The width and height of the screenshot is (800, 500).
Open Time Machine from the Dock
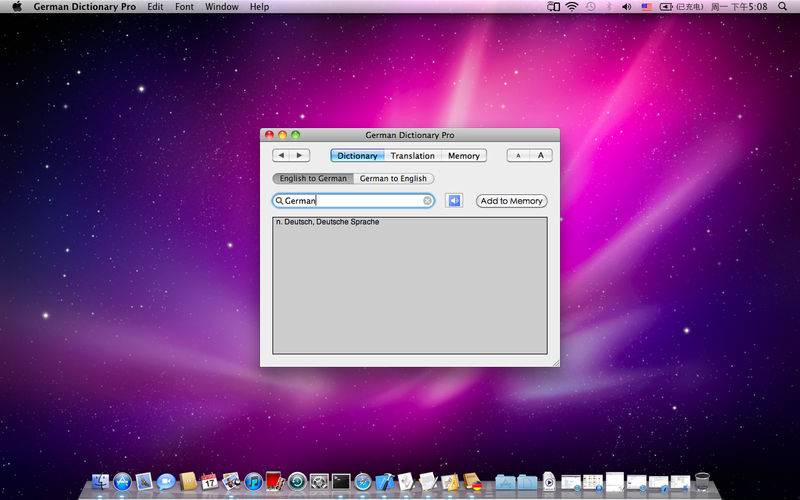[297, 481]
